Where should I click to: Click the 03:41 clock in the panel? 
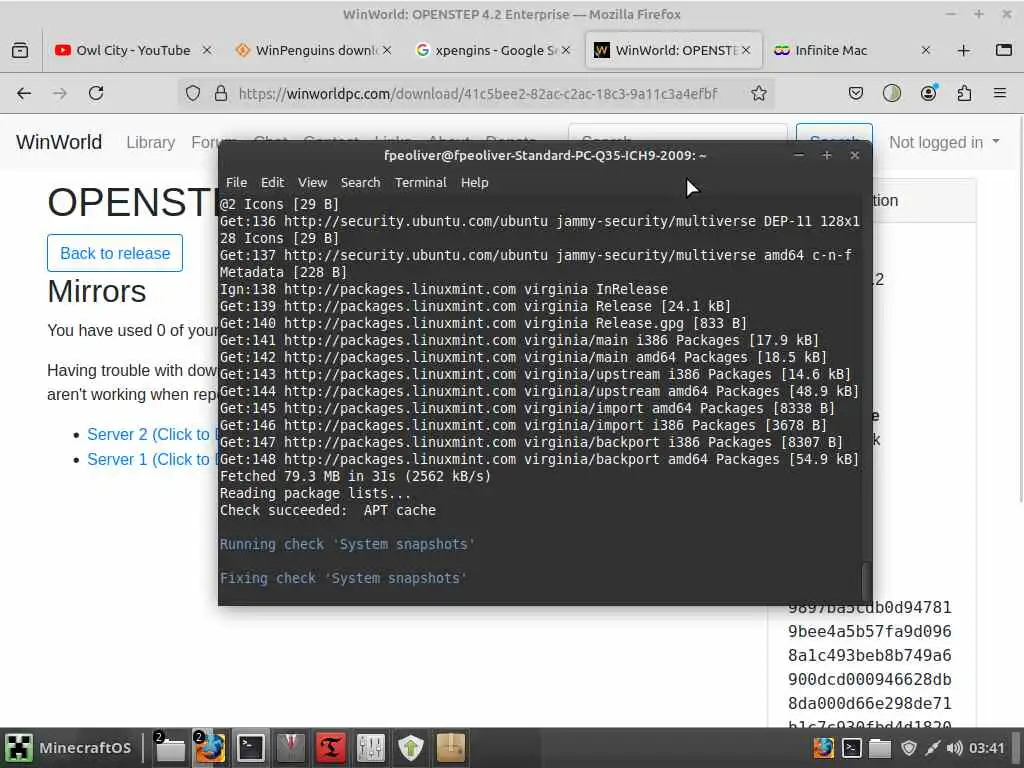click(987, 748)
